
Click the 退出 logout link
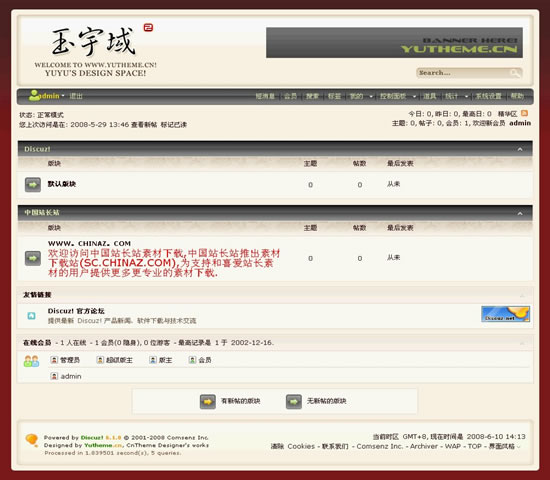point(76,96)
